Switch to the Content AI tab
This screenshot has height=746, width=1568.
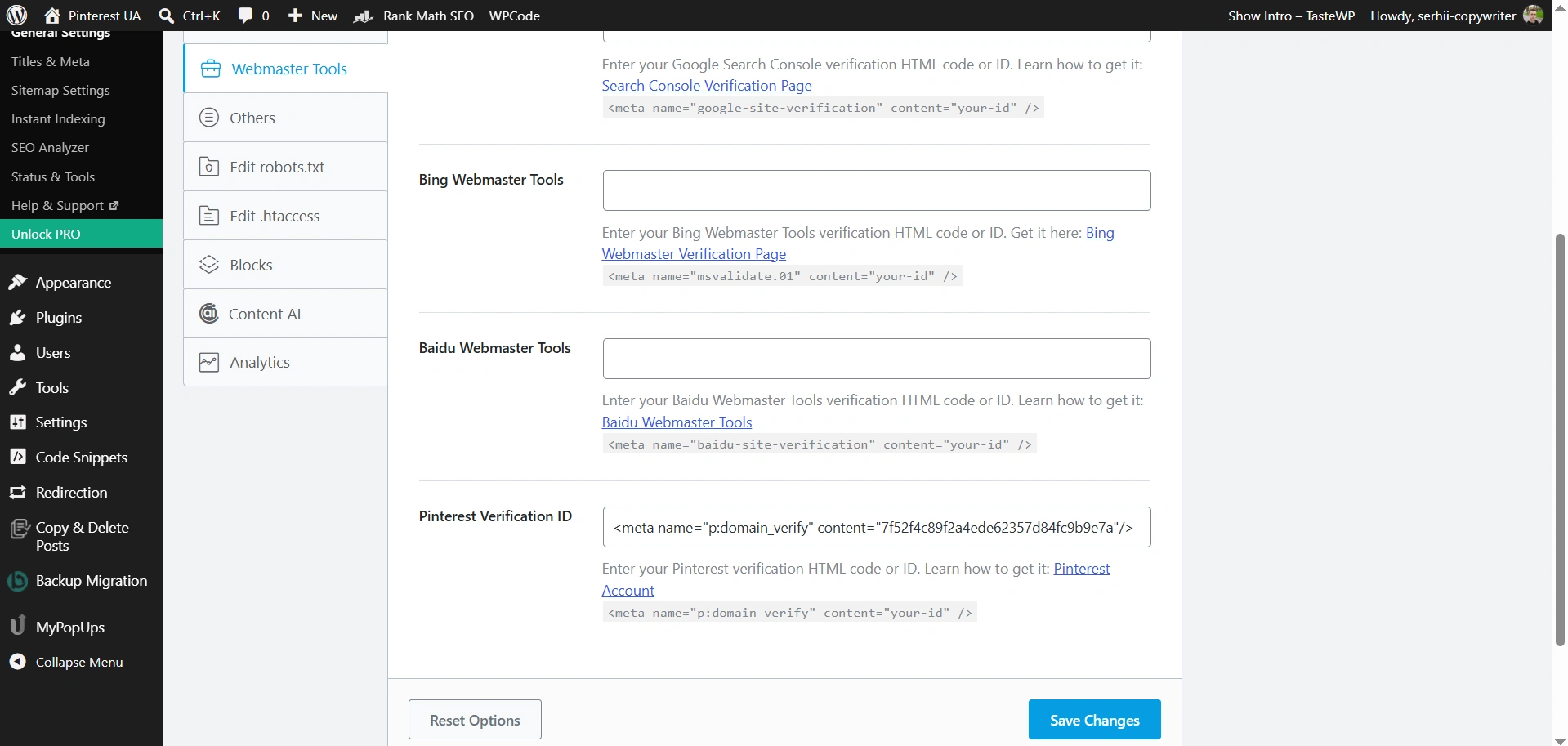click(286, 314)
